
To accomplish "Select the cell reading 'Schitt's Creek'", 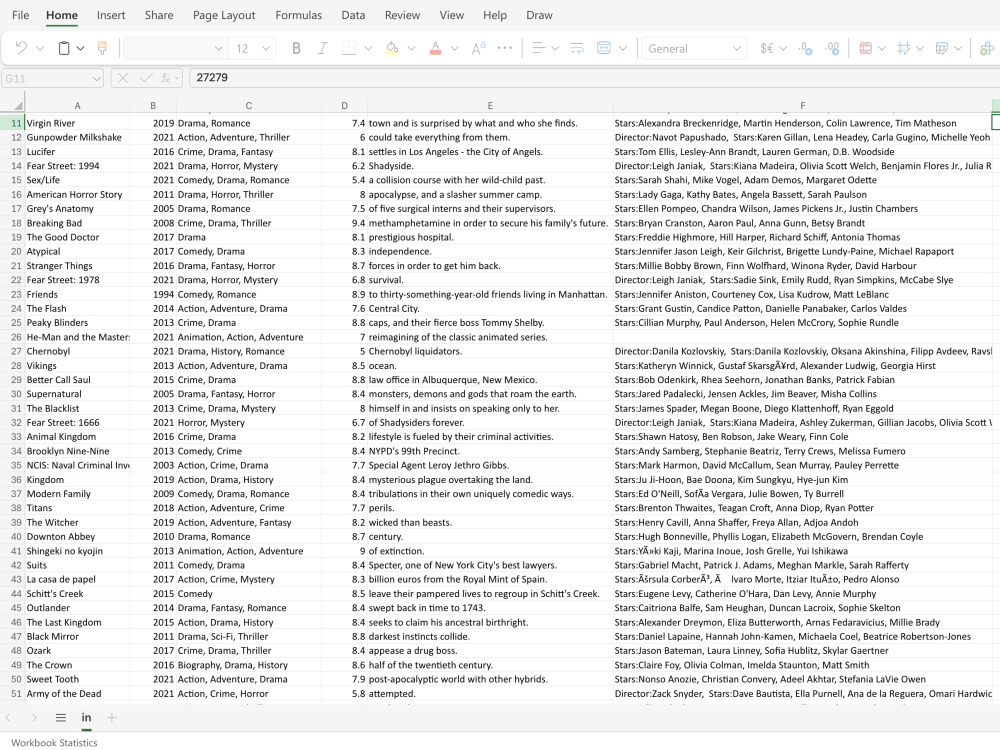I will coord(77,594).
